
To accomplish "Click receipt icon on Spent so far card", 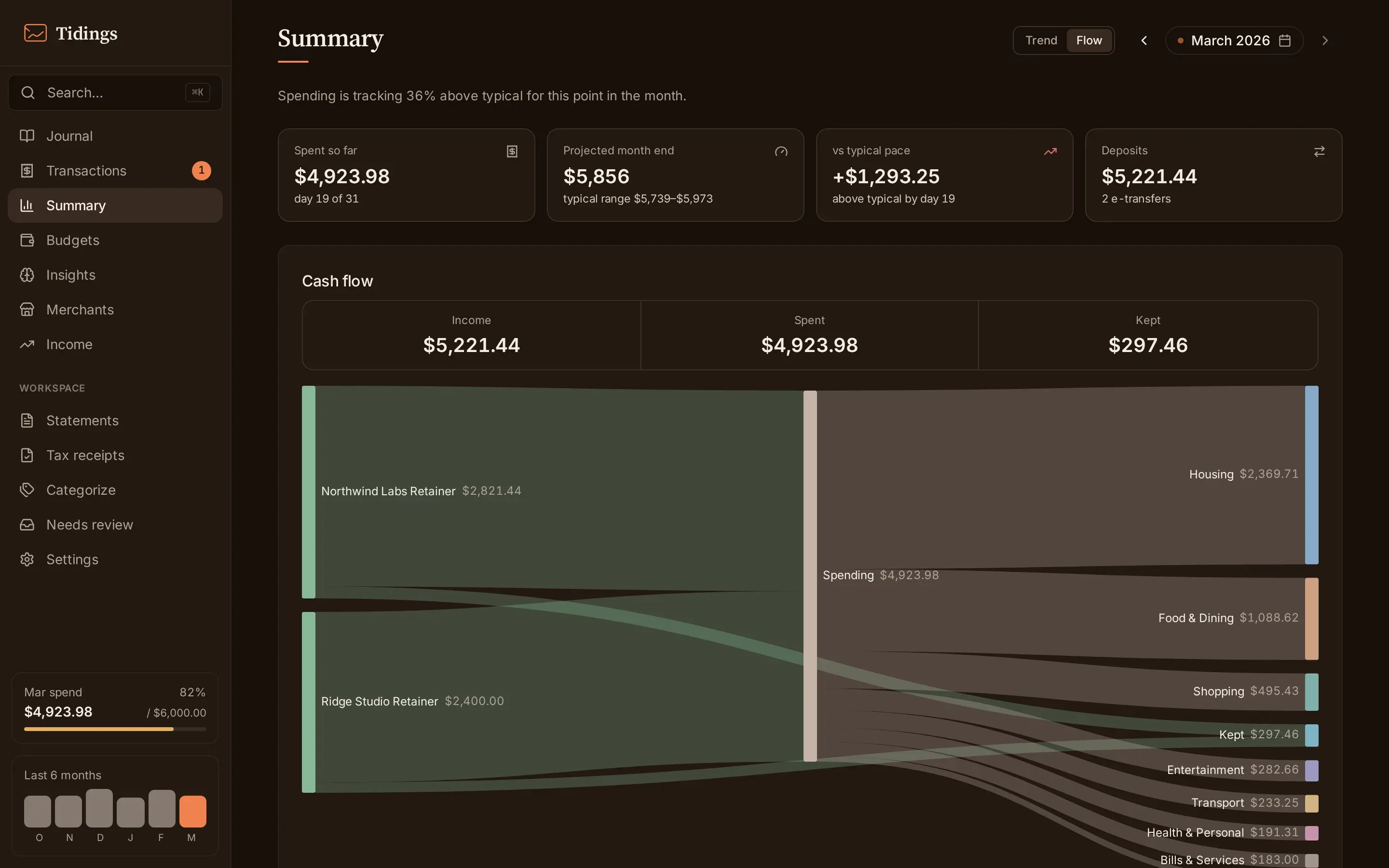I will point(512,151).
